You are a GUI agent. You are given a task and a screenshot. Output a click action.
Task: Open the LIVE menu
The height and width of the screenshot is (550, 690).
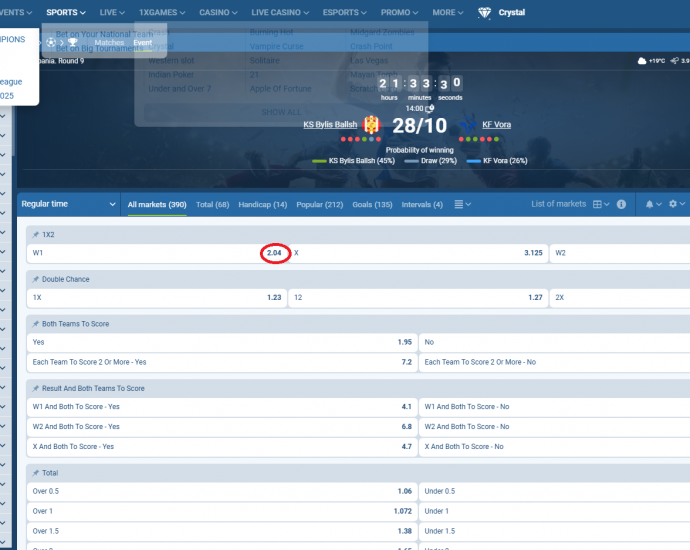point(112,12)
